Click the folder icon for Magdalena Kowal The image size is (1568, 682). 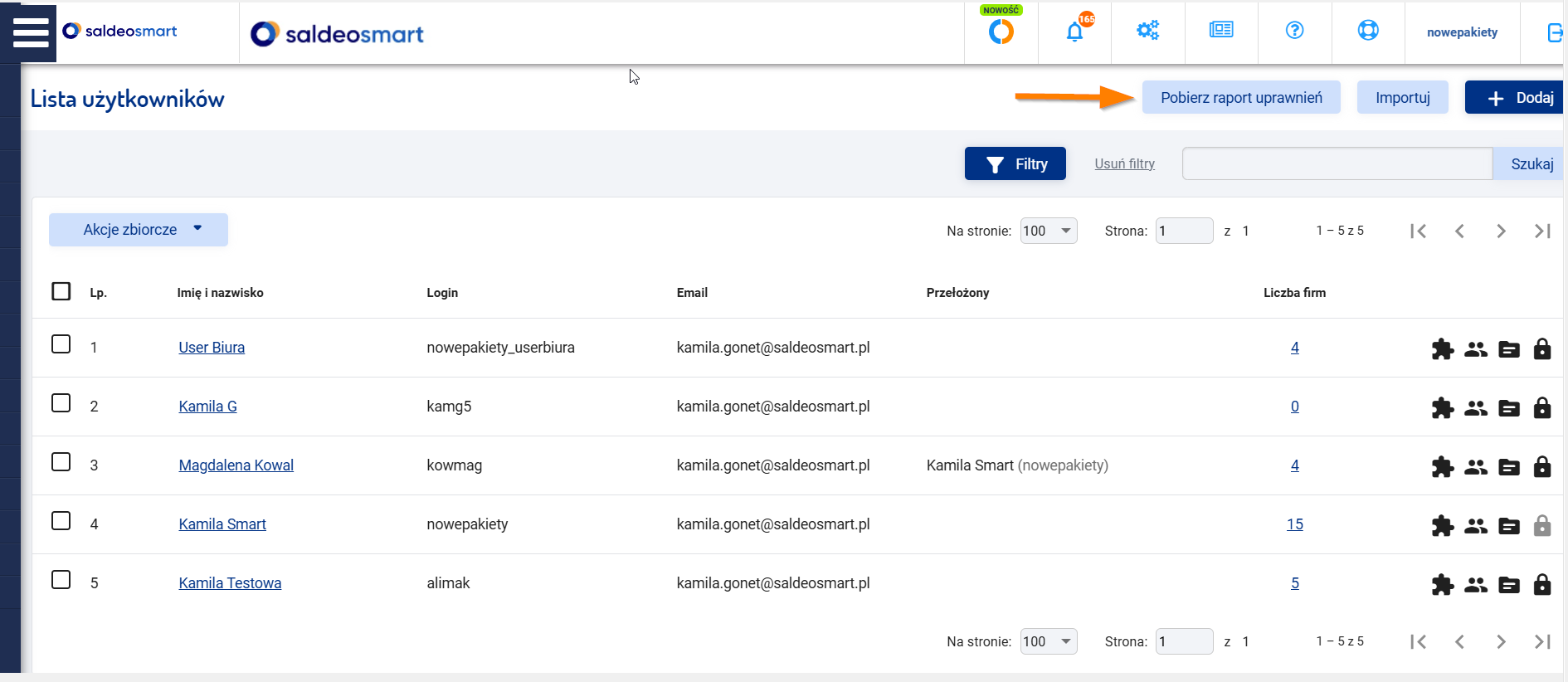1509,467
